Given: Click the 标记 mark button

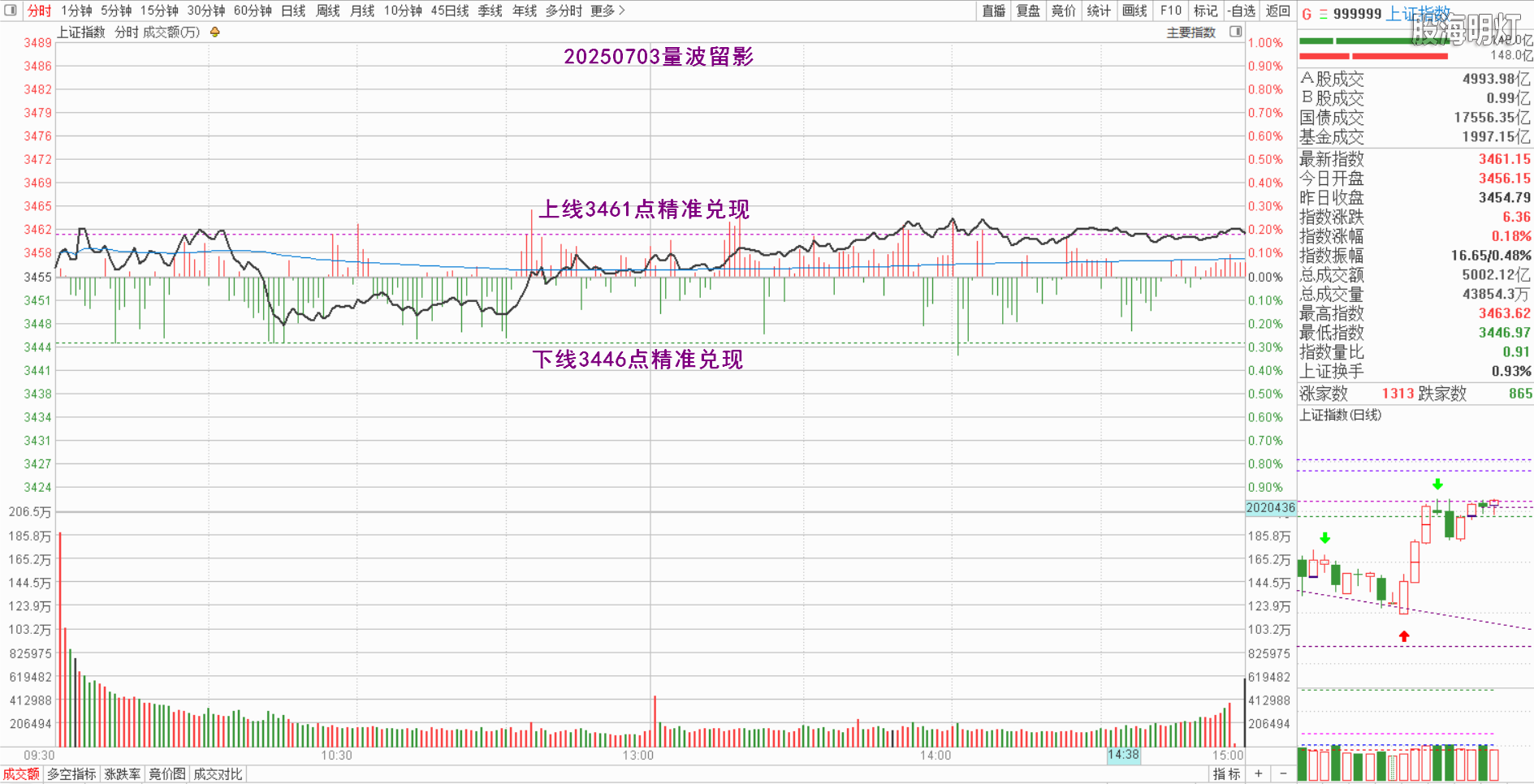Looking at the screenshot, I should pos(1205,11).
